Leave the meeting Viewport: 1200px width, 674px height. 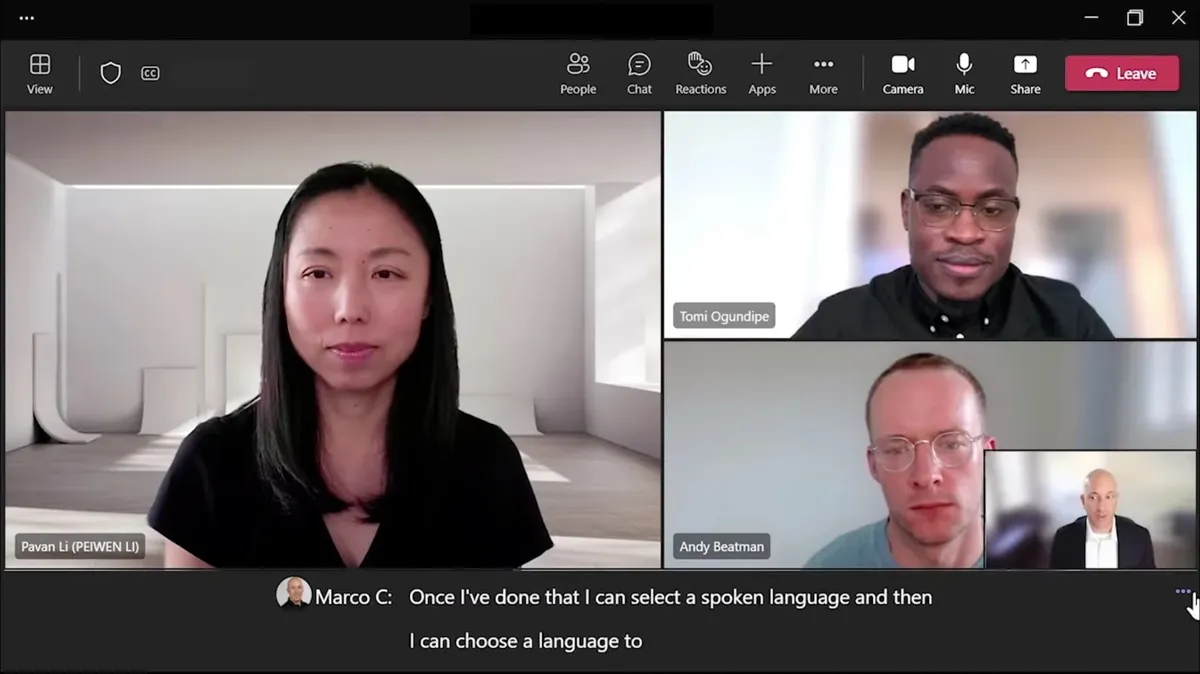[x=1121, y=73]
